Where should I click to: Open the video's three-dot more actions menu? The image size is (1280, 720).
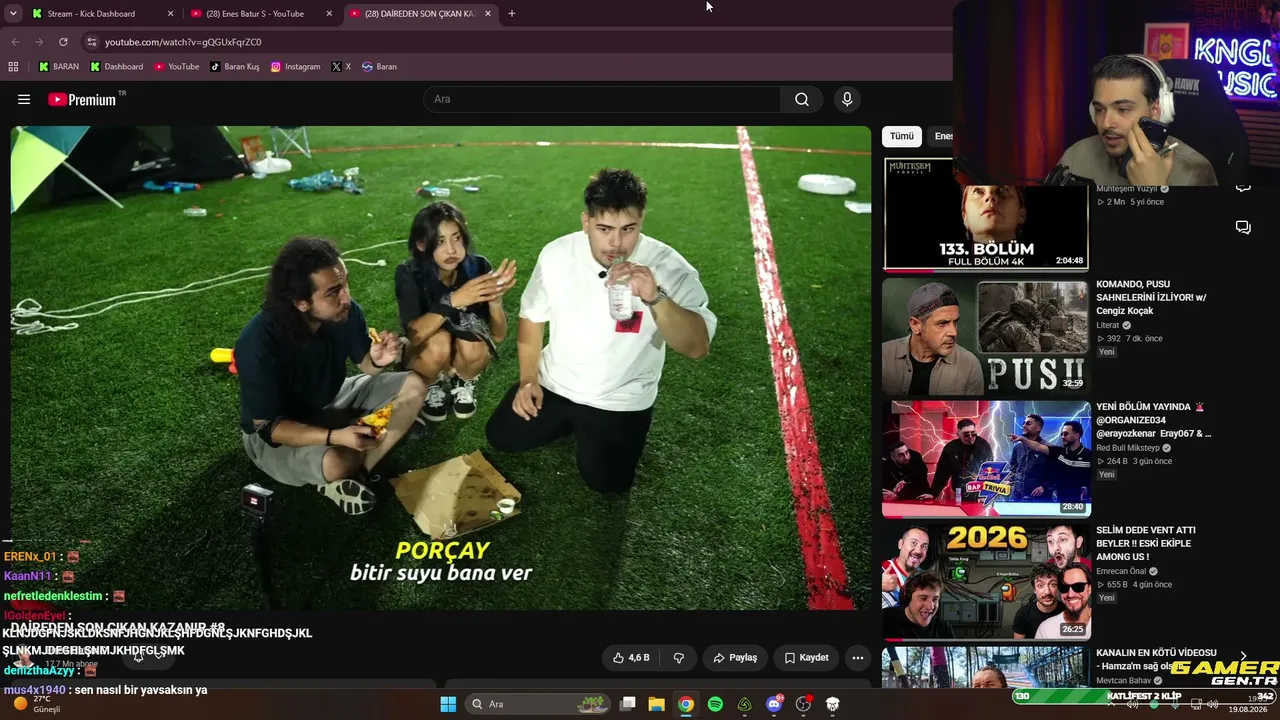(858, 658)
